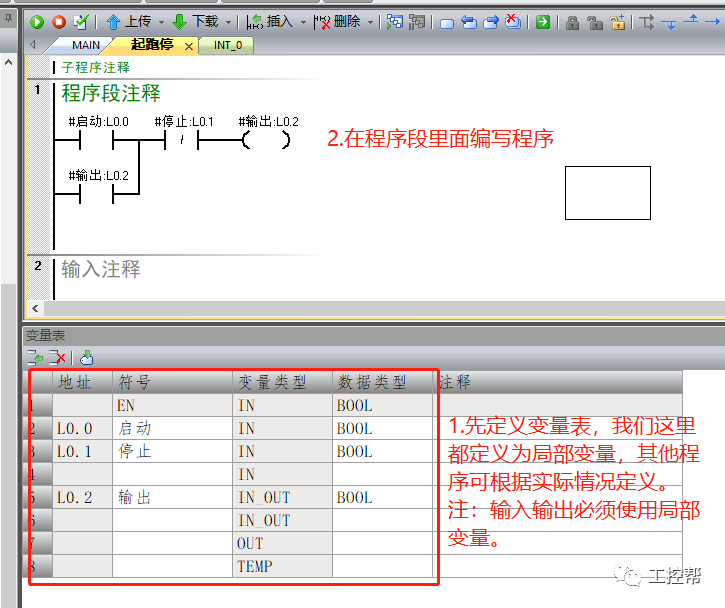Expand the 插入 dropdown arrow
Screen dimensions: 725x608
pos(303,22)
